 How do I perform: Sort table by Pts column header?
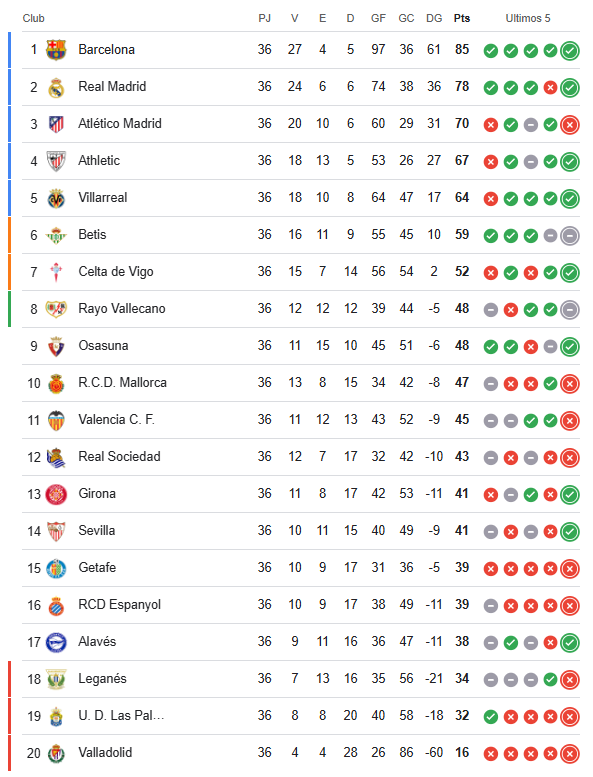click(462, 18)
